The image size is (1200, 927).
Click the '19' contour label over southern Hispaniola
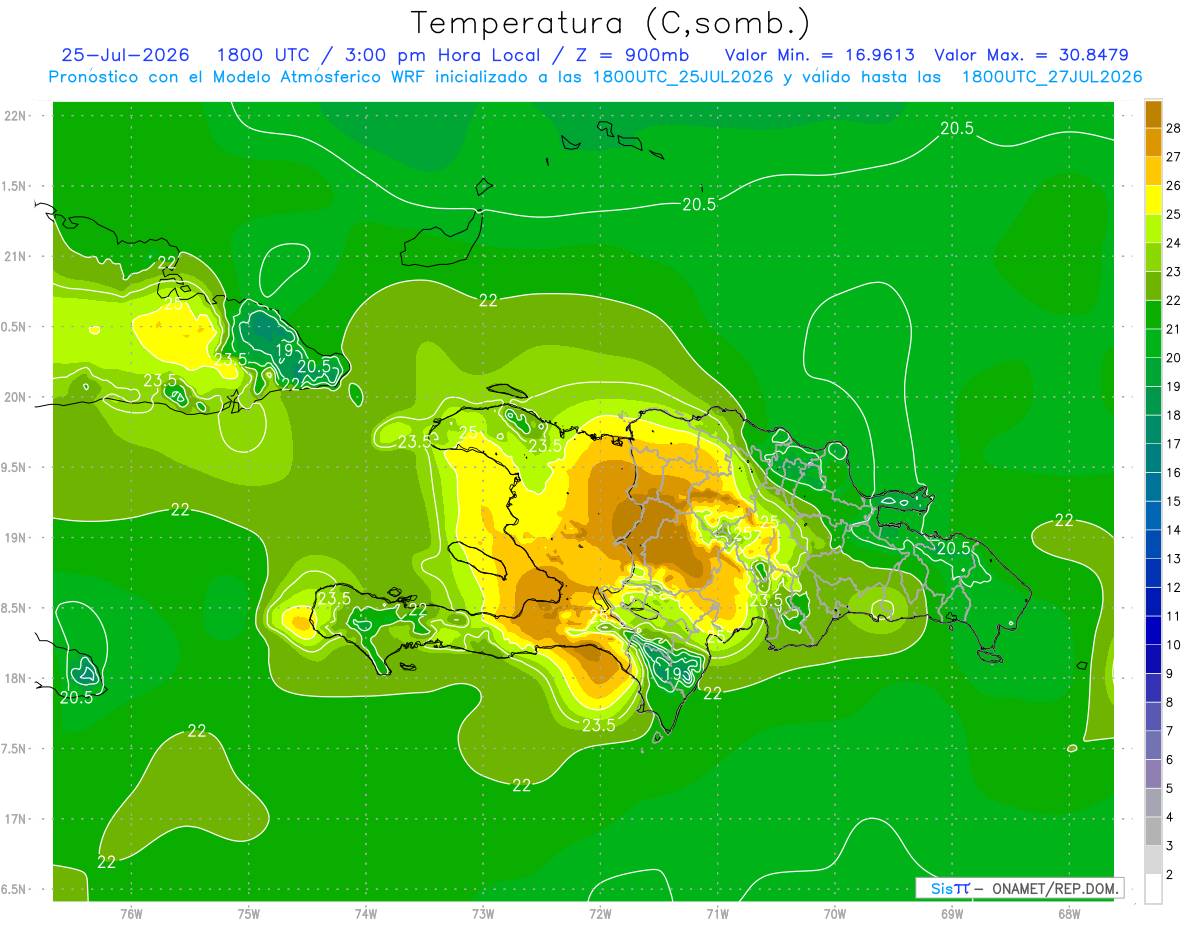coord(673,674)
